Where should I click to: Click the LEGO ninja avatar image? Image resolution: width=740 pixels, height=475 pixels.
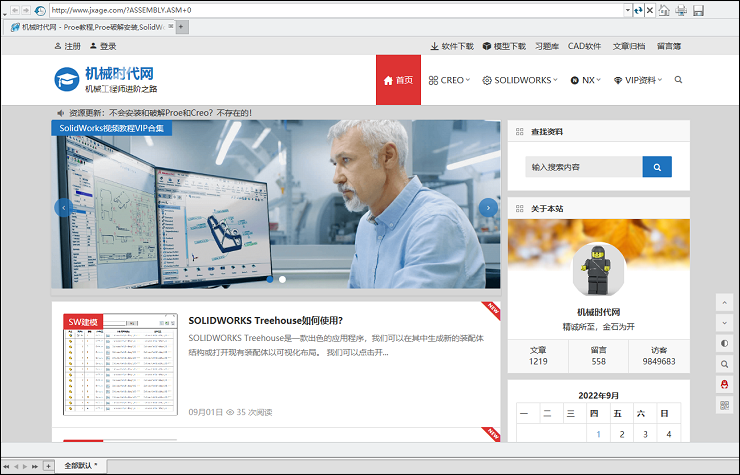598,270
